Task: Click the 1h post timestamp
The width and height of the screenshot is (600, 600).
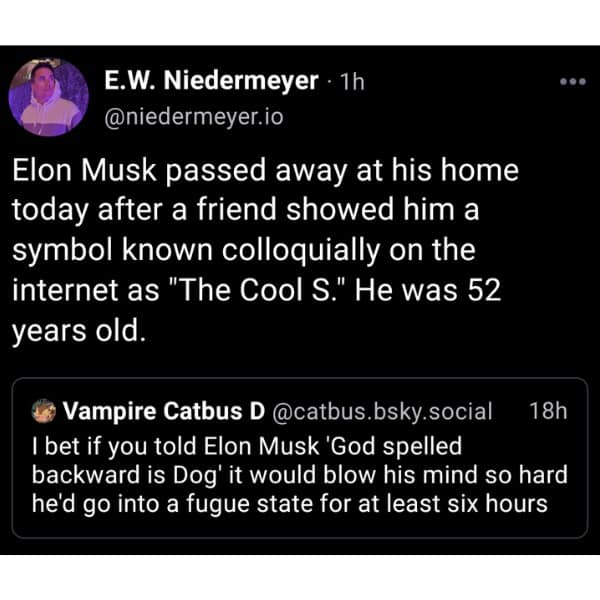Action: [x=352, y=82]
